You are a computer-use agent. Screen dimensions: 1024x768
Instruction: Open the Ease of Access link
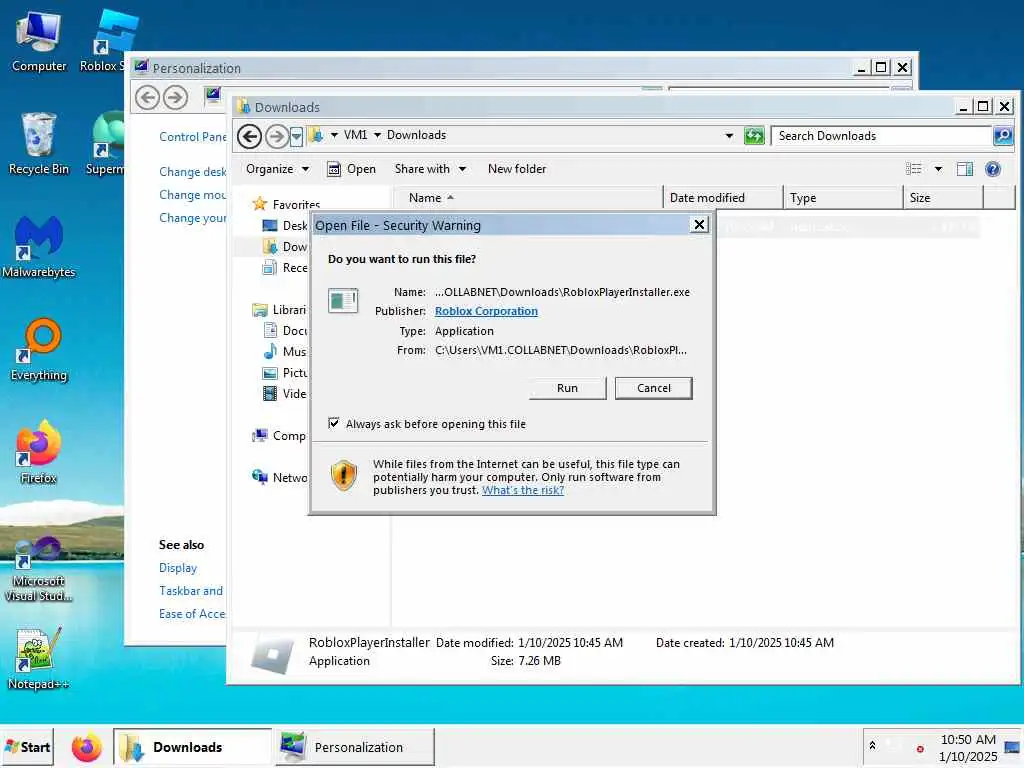192,614
